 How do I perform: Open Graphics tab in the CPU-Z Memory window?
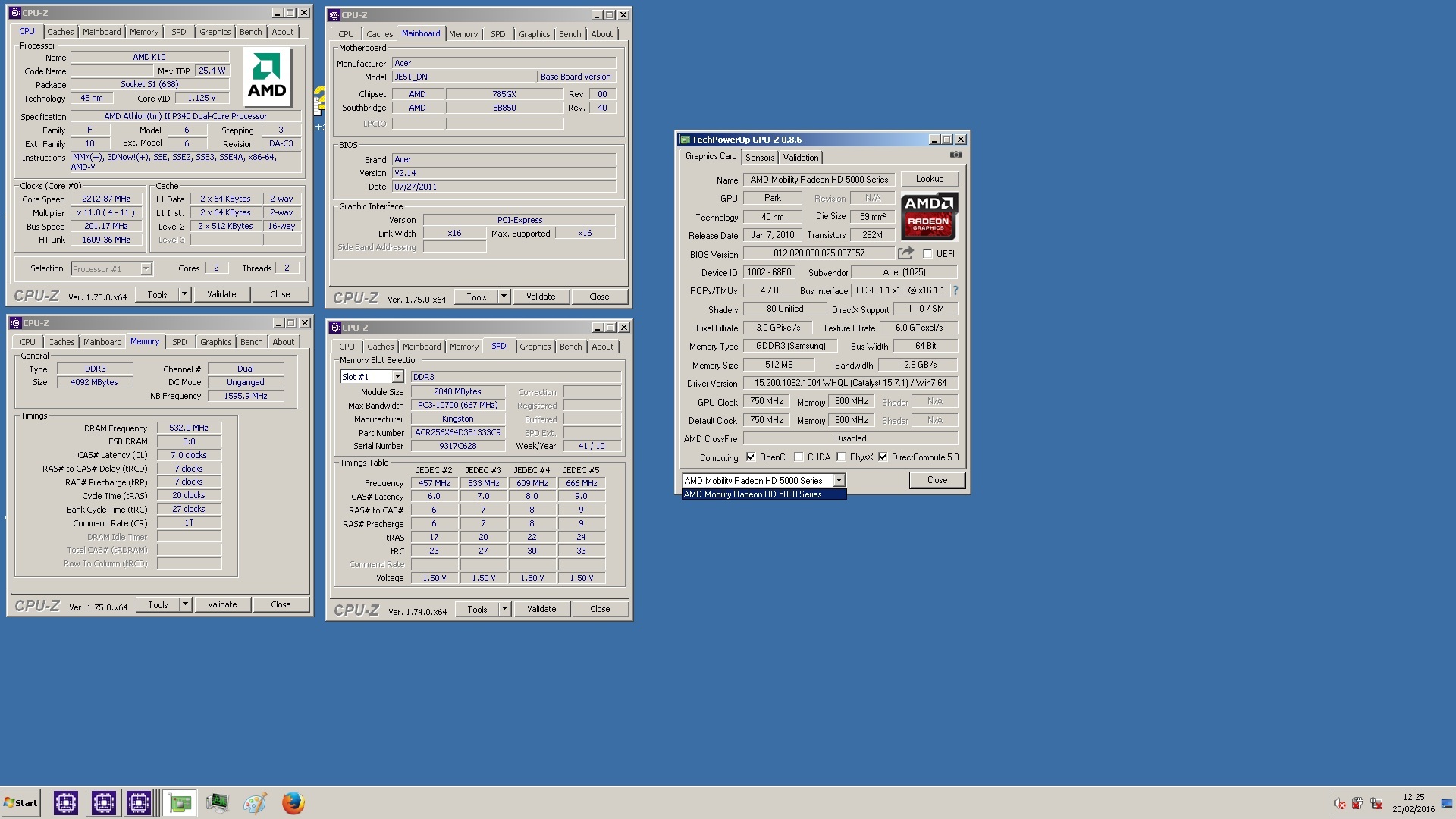click(215, 342)
